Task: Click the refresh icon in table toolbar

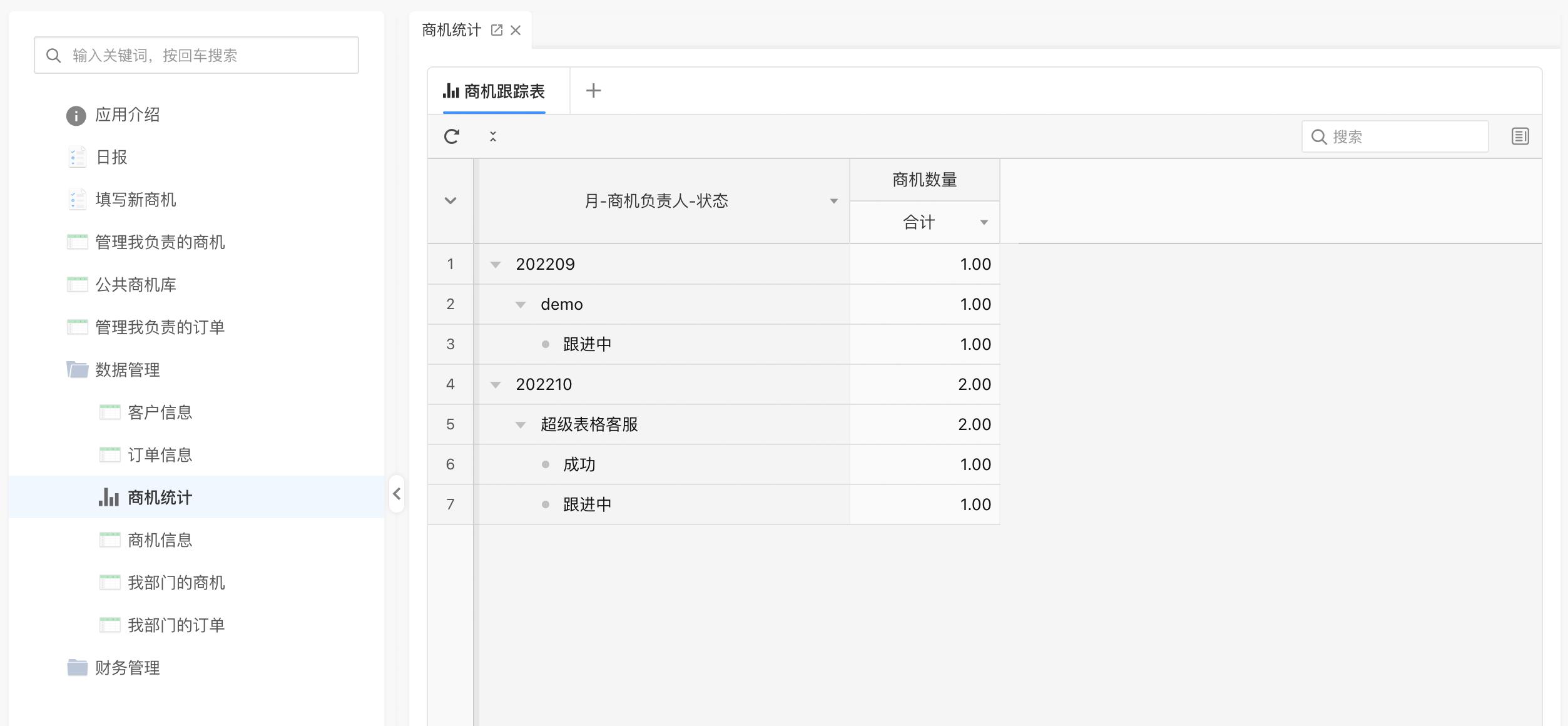Action: [x=451, y=136]
